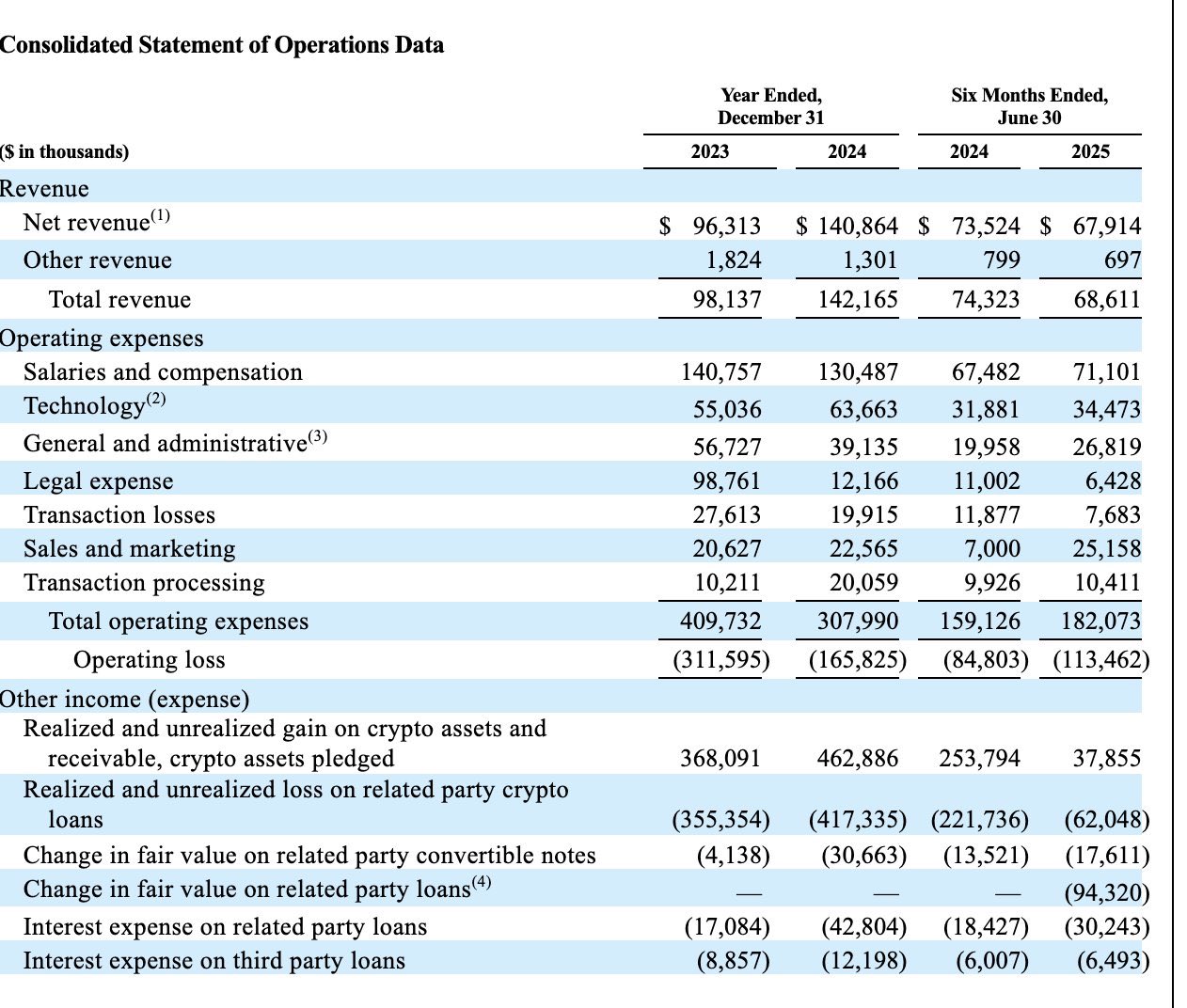This screenshot has height=1008, width=1187.
Task: Click the Other income (expense) section header
Action: [125, 699]
